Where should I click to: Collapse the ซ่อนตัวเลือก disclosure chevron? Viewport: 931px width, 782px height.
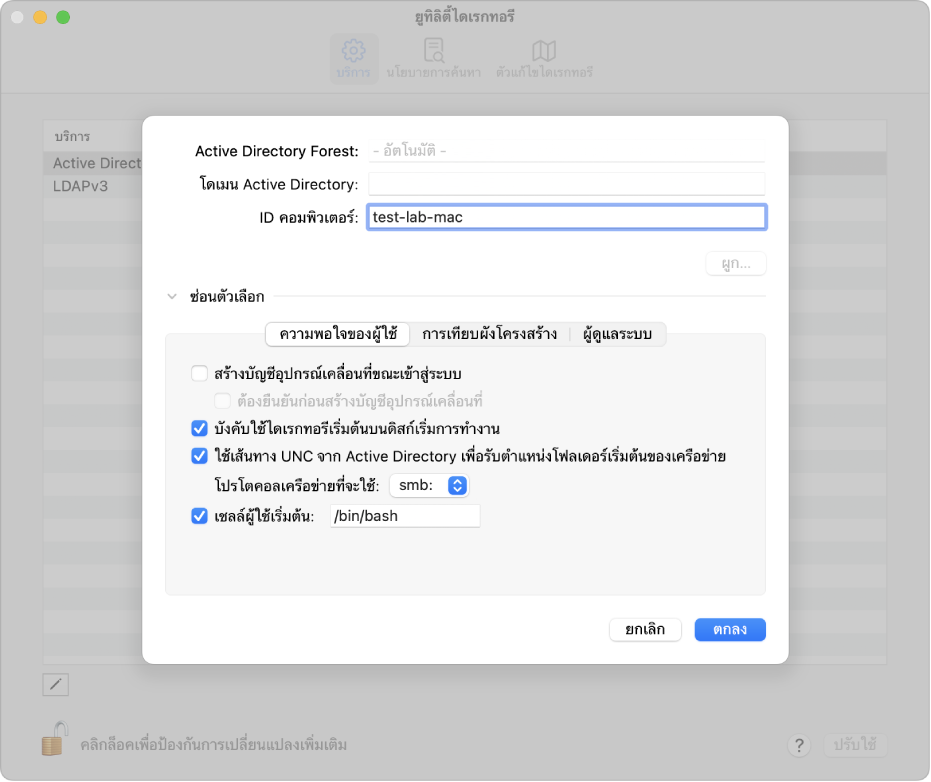pyautogui.click(x=172, y=296)
